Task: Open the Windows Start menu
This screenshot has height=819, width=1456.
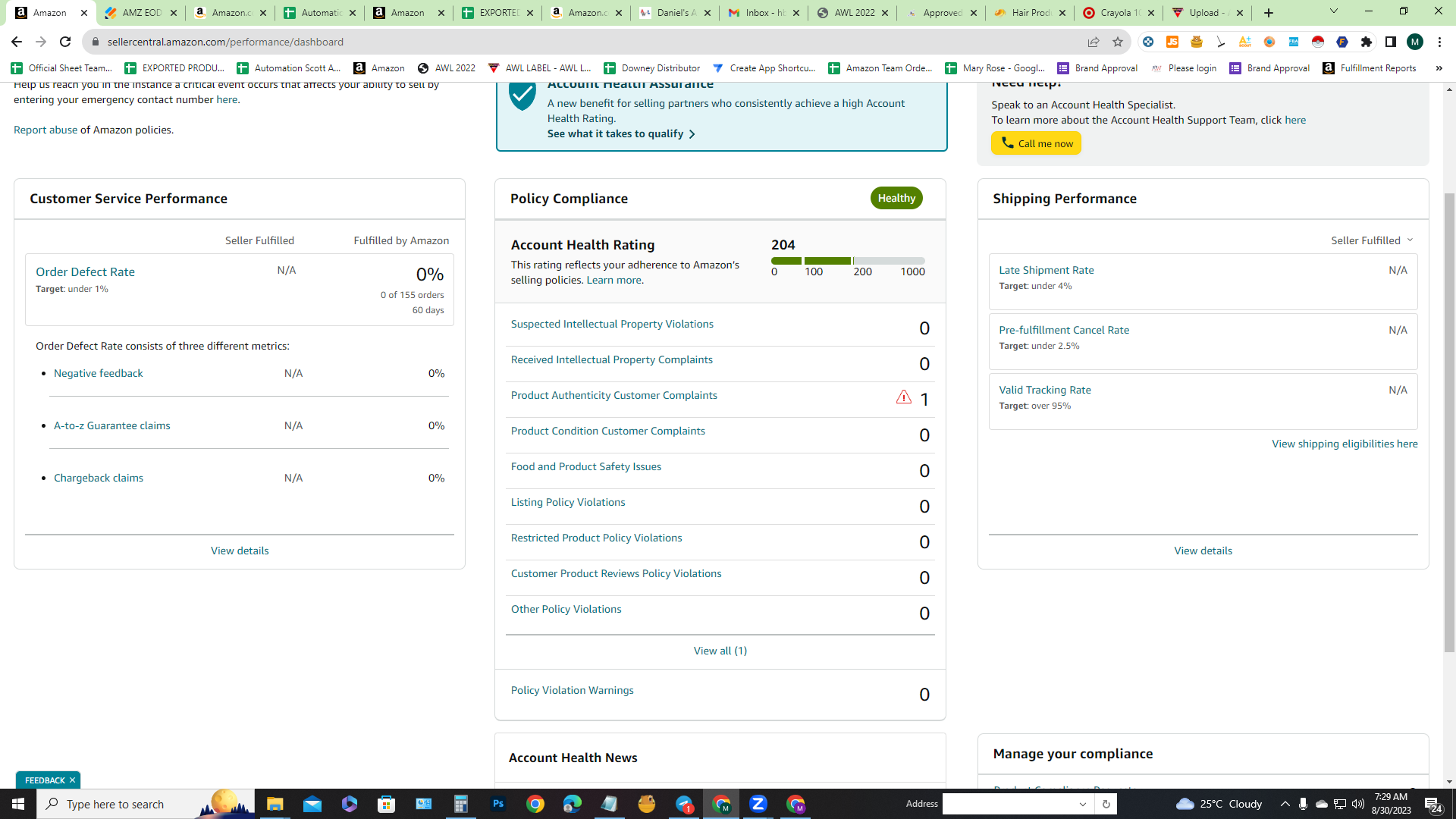Action: [x=18, y=804]
